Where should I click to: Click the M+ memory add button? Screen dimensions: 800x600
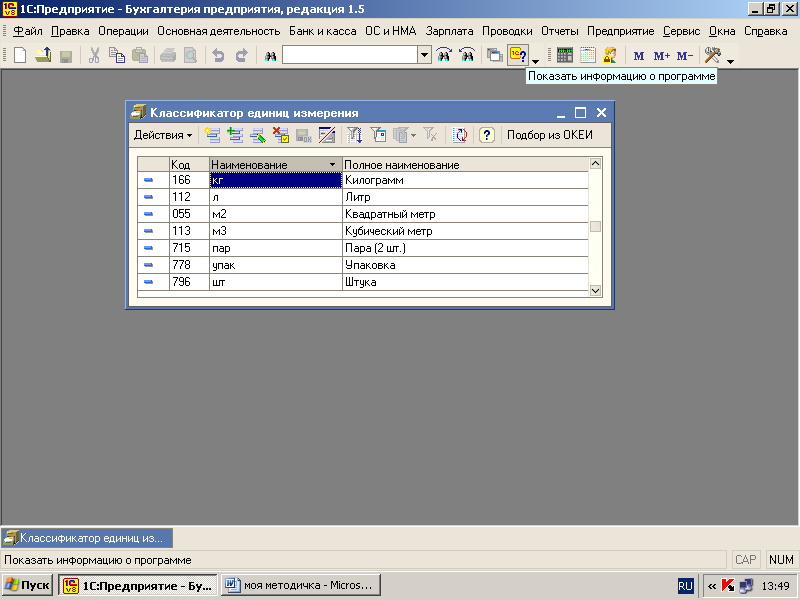661,56
